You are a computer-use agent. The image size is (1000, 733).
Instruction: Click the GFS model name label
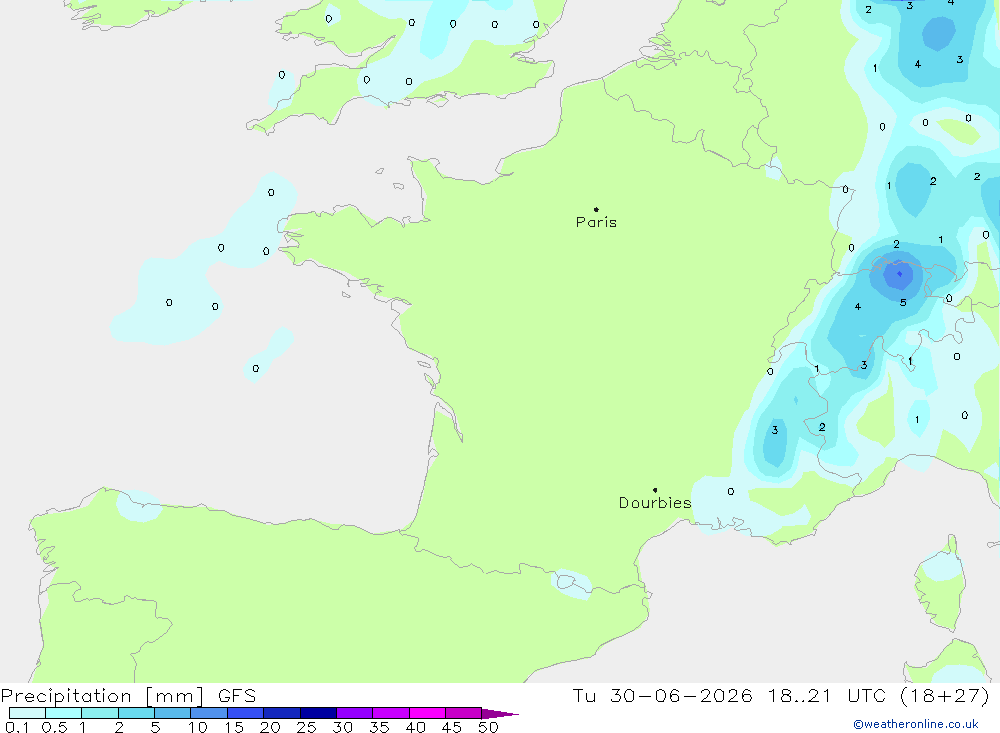click(x=237, y=696)
